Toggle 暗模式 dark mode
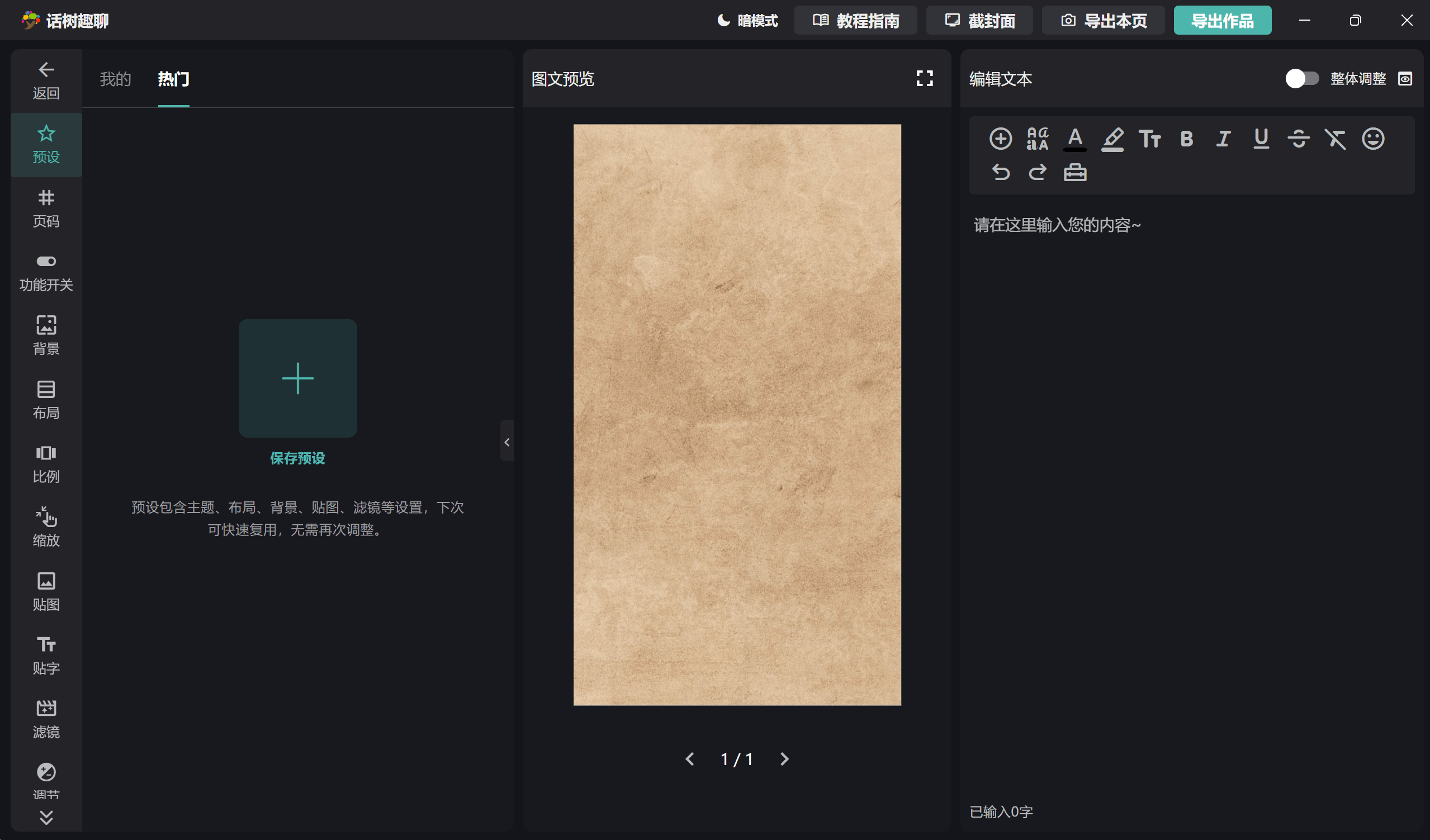Viewport: 1430px width, 840px height. pos(747,21)
